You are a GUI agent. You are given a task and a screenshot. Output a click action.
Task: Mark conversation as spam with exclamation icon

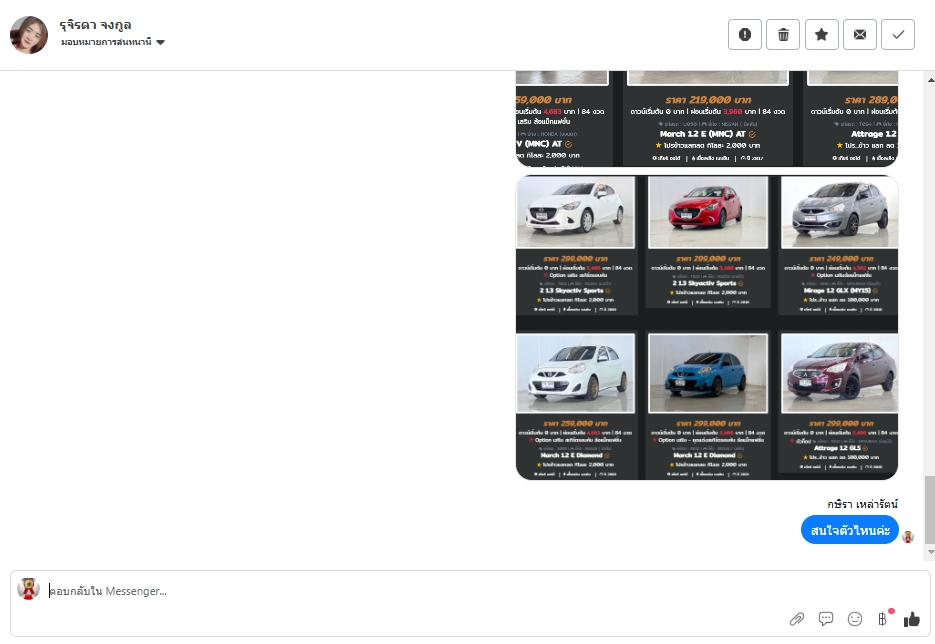click(745, 35)
